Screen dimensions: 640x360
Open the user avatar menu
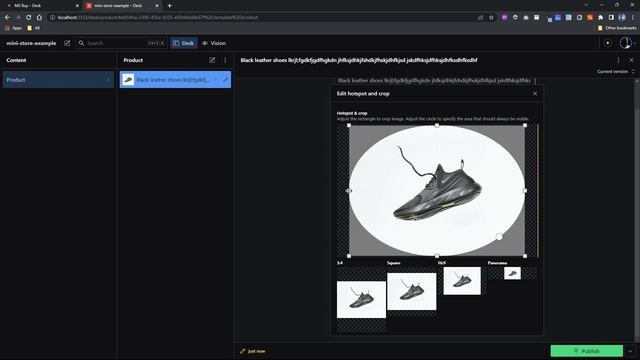627,43
